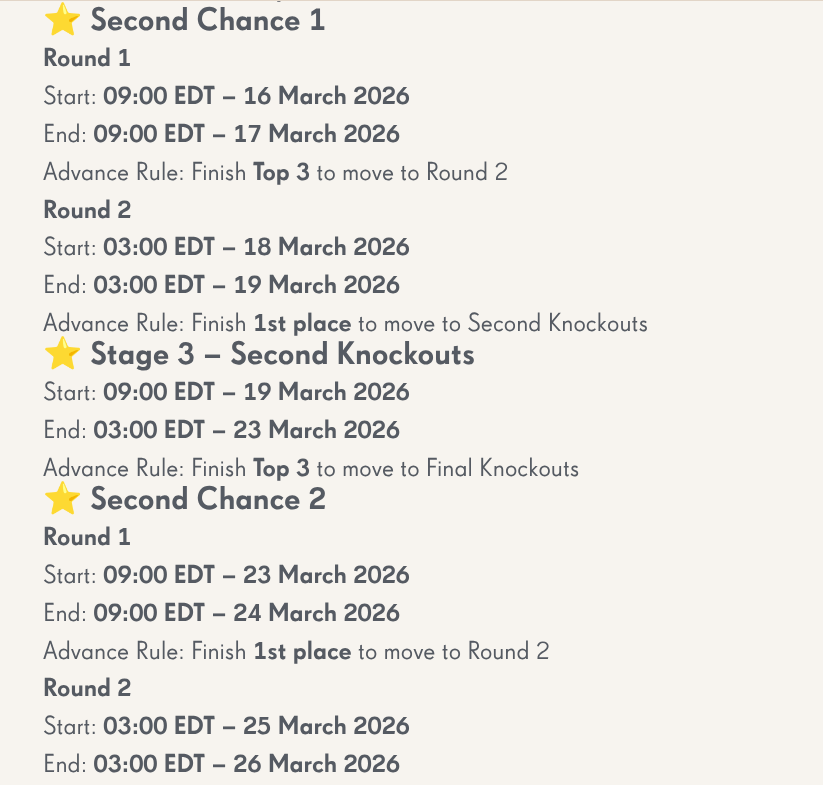Click the Round 1 label under Second Chance 1

87,59
